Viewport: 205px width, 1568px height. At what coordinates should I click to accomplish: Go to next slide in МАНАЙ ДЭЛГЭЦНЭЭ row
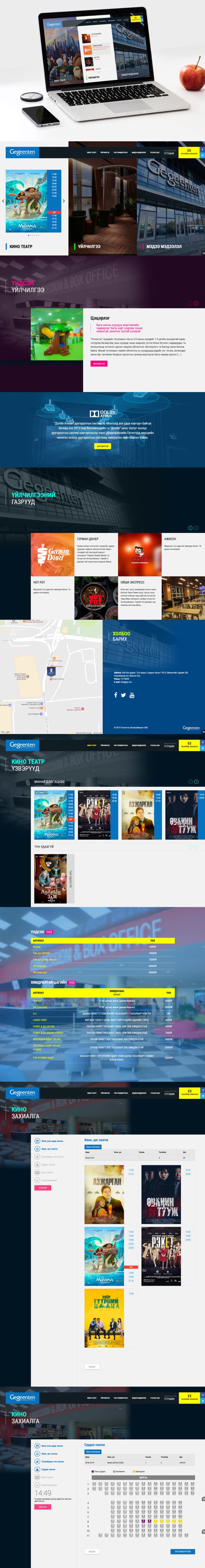click(x=196, y=782)
